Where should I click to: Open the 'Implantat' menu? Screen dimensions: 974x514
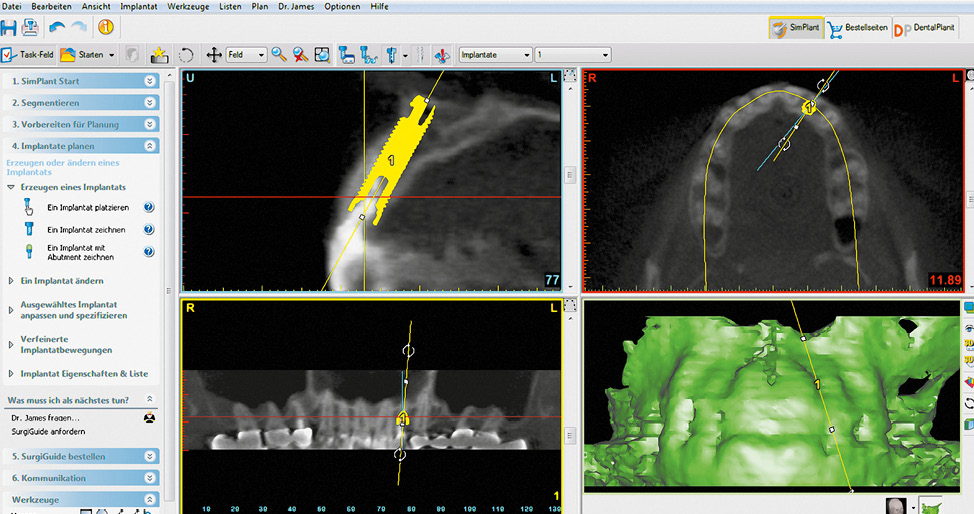pos(136,7)
